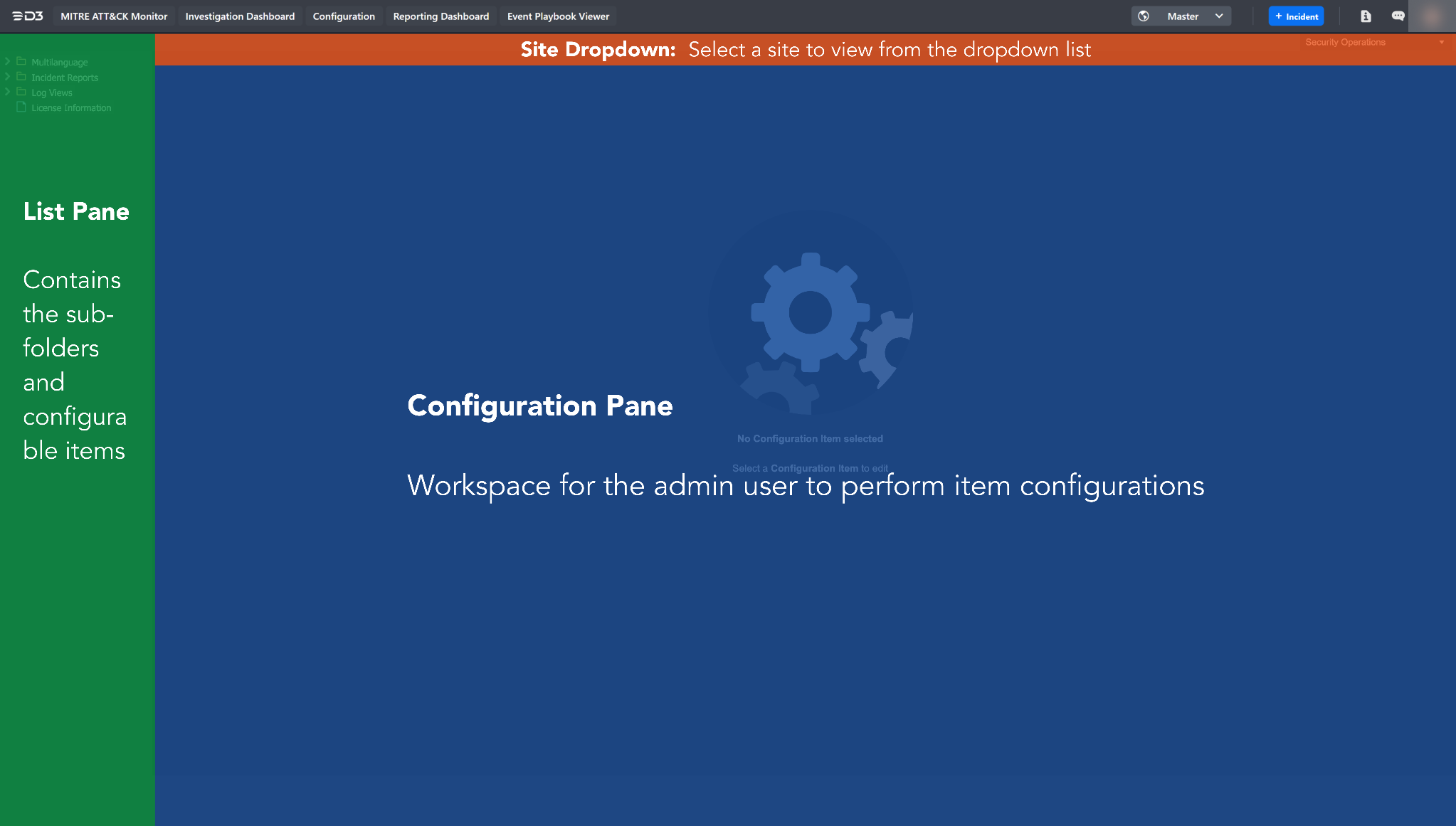The width and height of the screenshot is (1456, 826).
Task: Expand the Multilanguage folder chevron
Action: pos(8,62)
